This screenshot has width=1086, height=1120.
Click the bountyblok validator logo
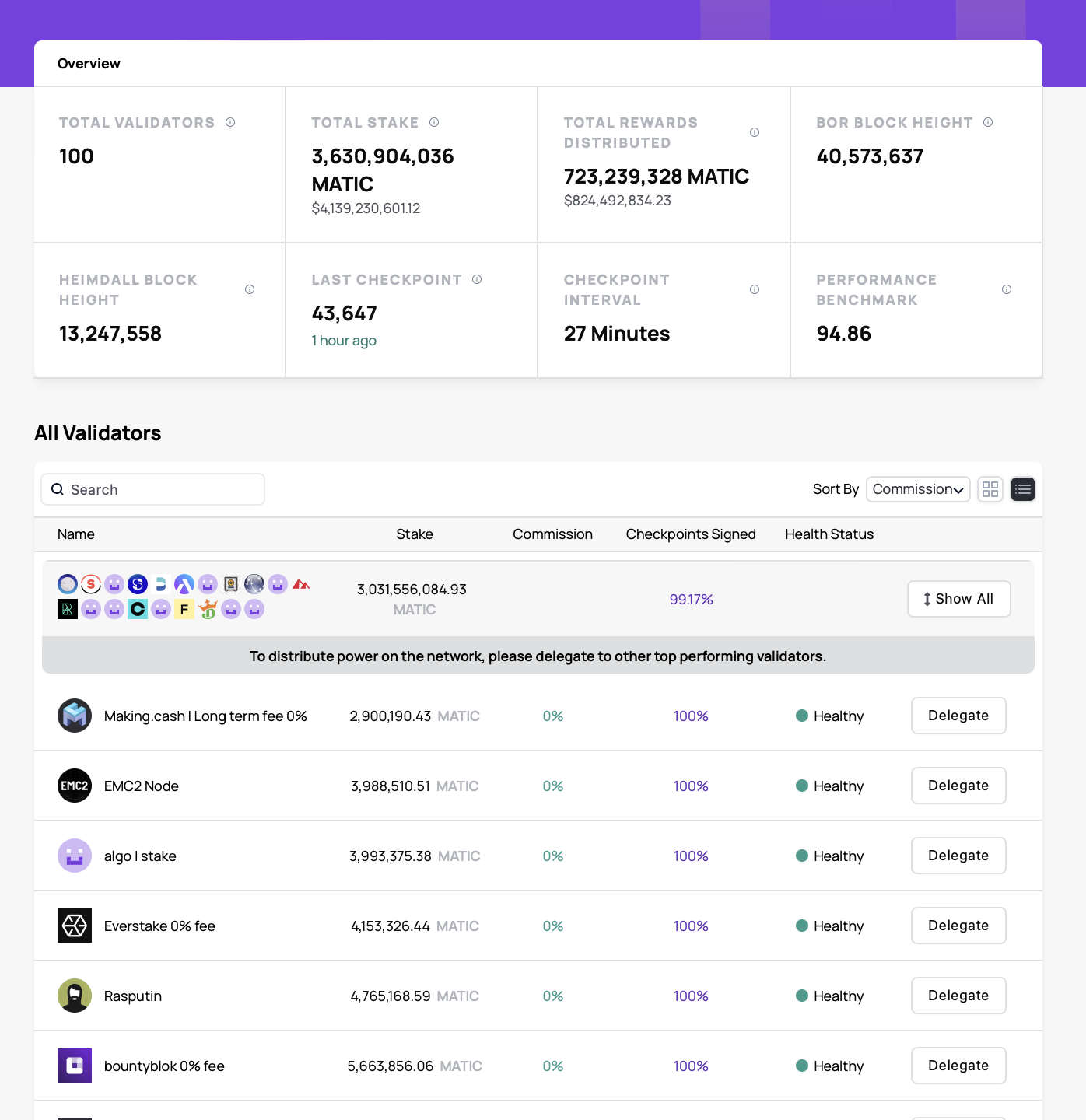tap(75, 1066)
